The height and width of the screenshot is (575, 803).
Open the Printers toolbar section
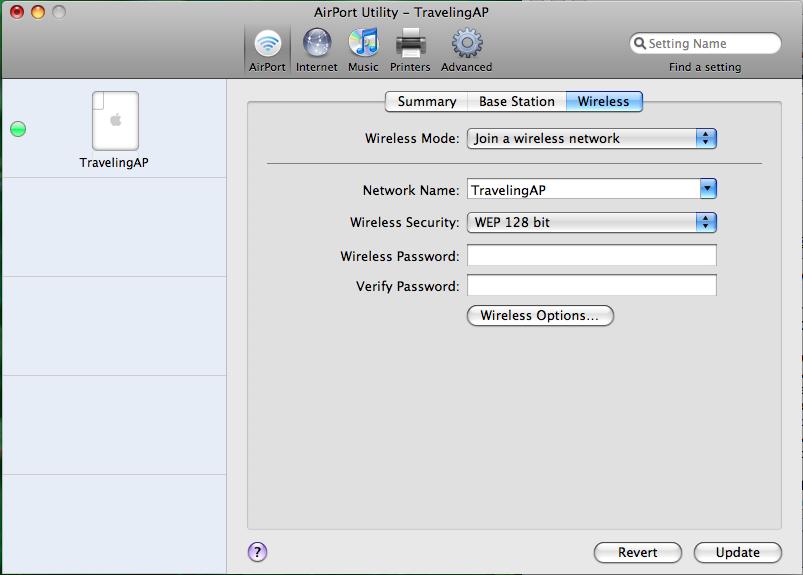click(410, 50)
